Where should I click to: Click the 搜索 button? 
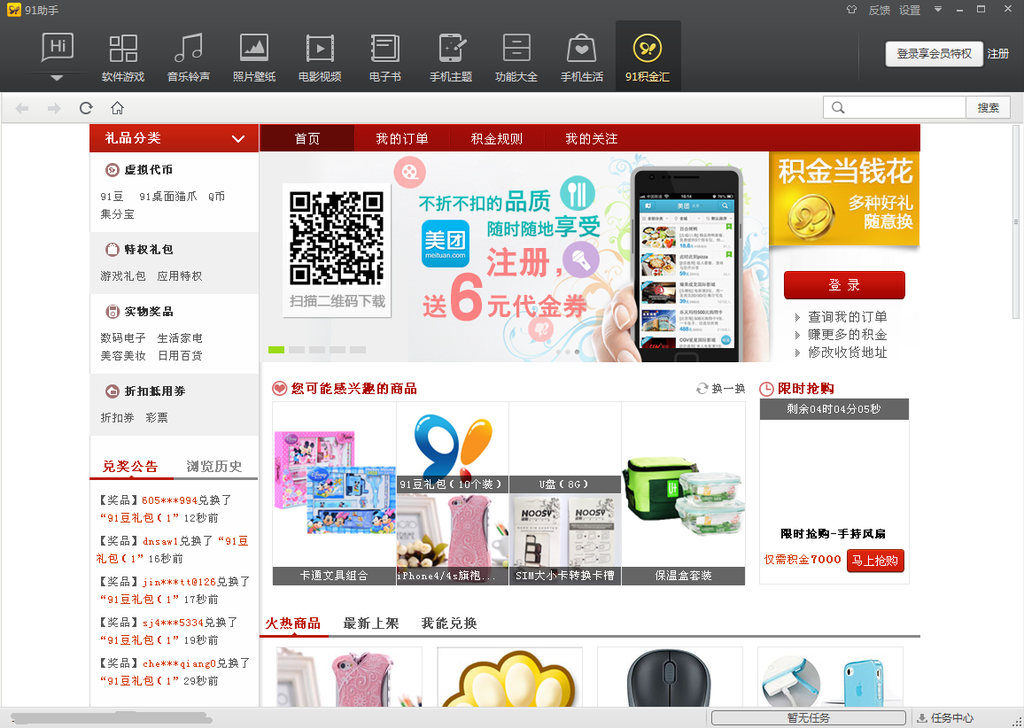988,108
